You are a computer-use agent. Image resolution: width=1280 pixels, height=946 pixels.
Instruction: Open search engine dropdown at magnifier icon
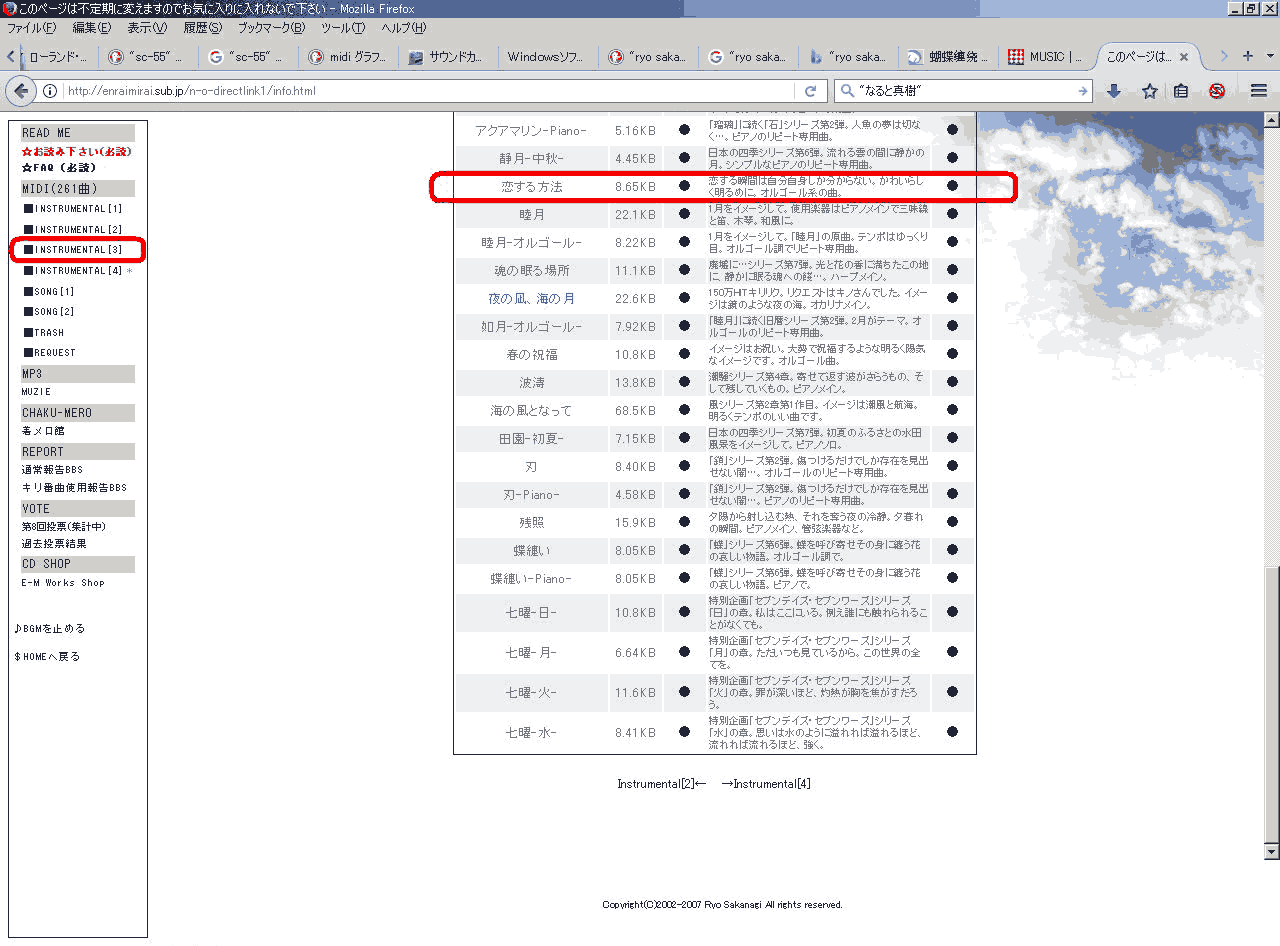[x=847, y=91]
